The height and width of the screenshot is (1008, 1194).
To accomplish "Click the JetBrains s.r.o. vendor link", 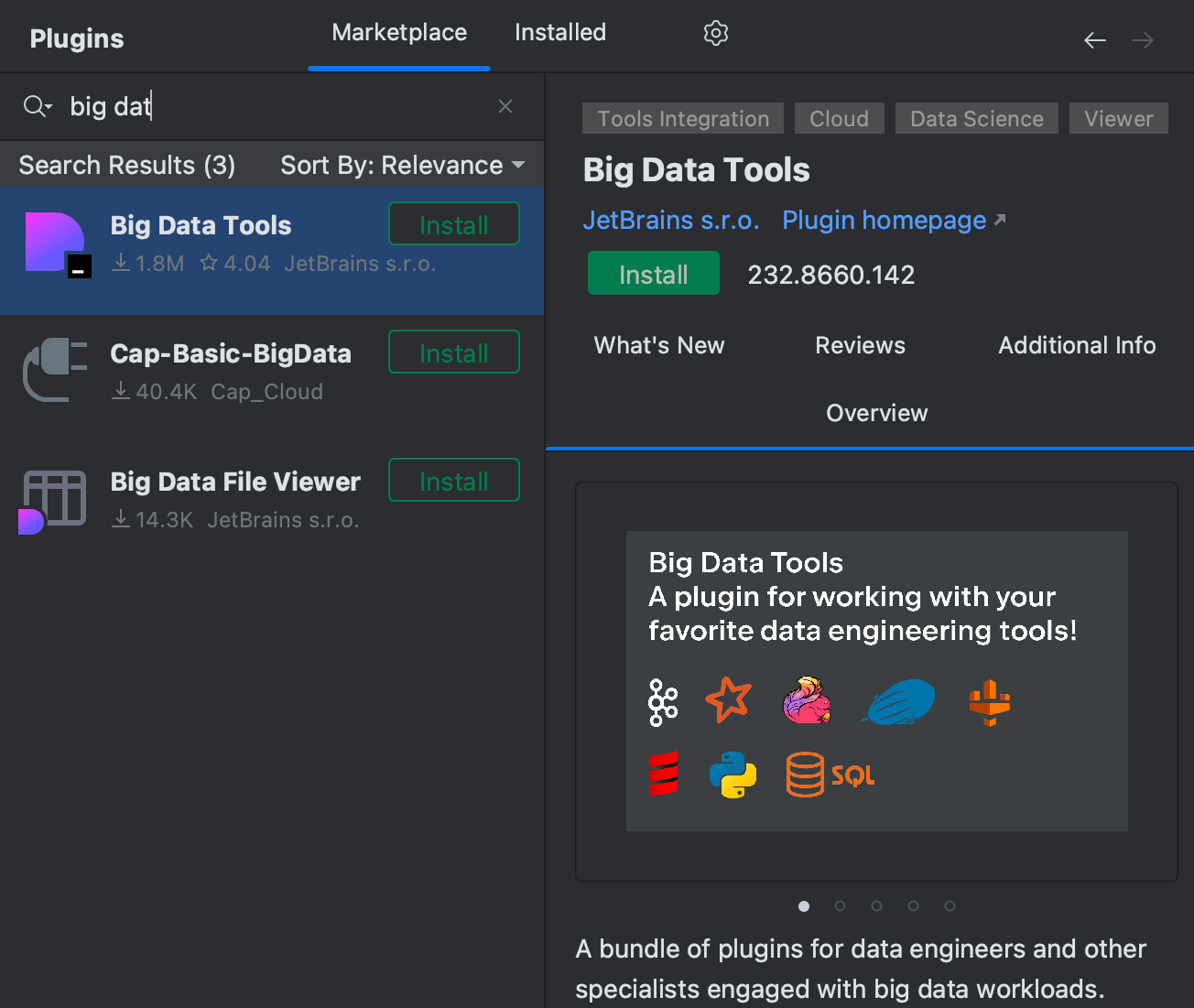I will [x=671, y=220].
